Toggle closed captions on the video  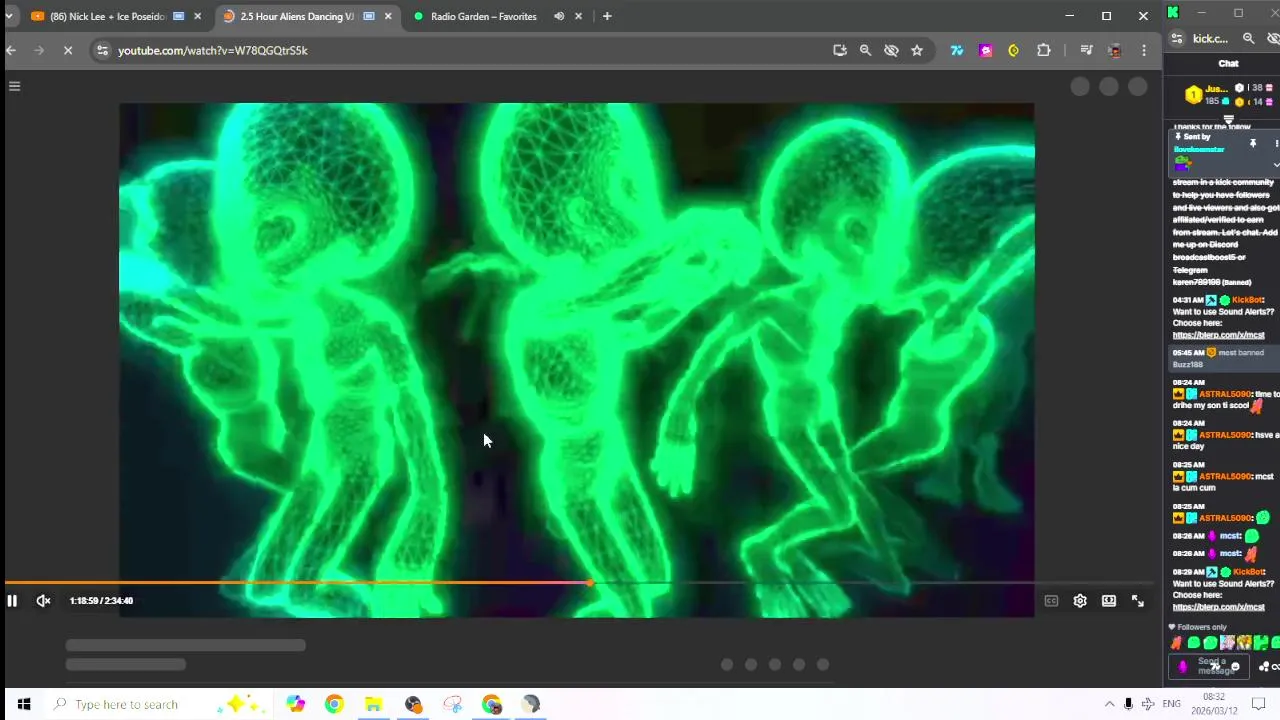(1051, 601)
